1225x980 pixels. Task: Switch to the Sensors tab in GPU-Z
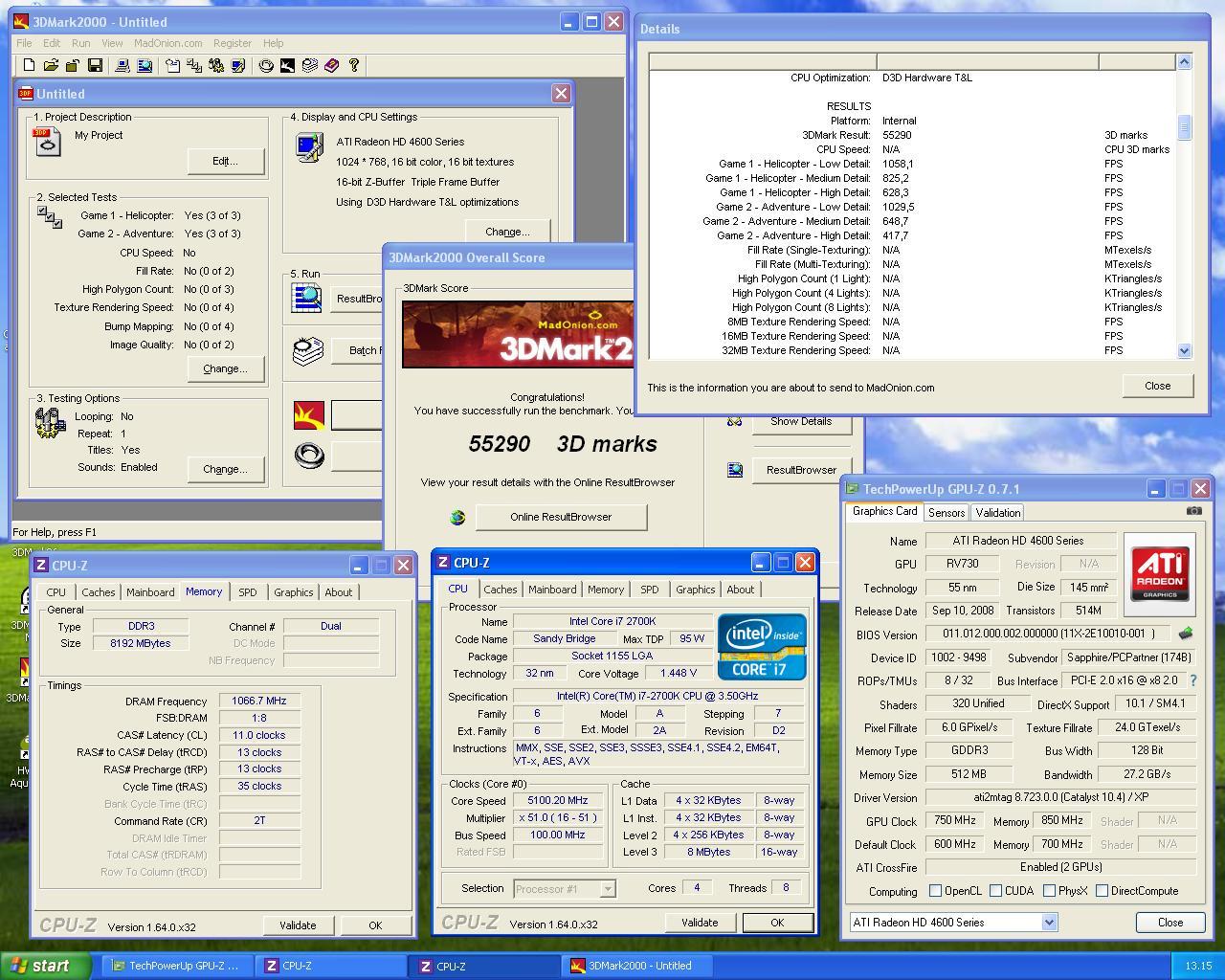pyautogui.click(x=946, y=513)
